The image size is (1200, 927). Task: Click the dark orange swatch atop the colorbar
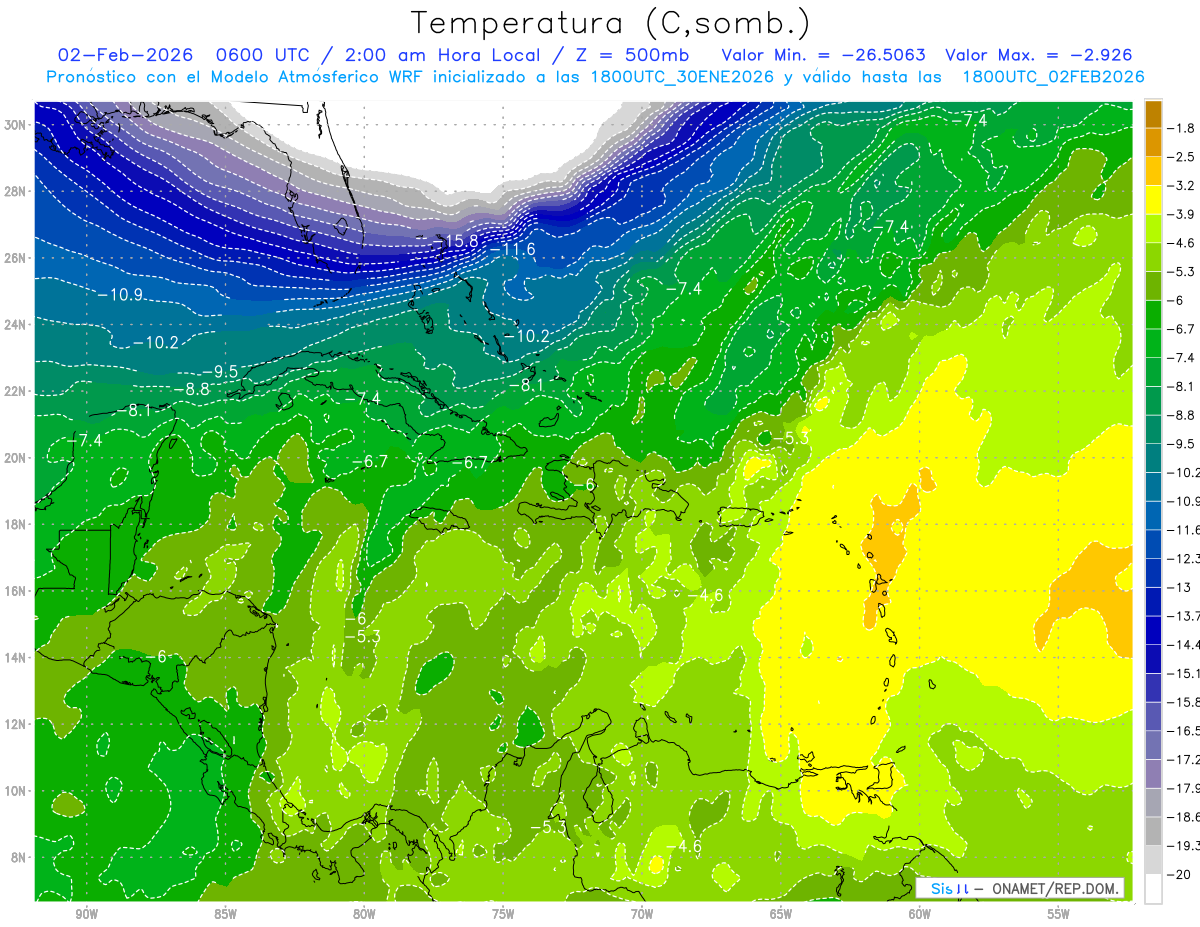[x=1153, y=114]
